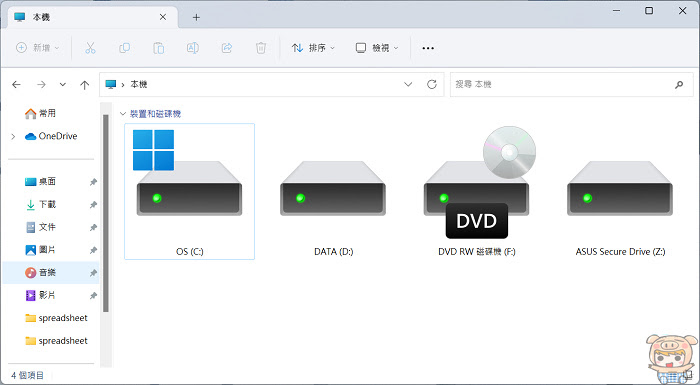Select the OS (C:) drive
The width and height of the screenshot is (700, 385).
click(190, 192)
